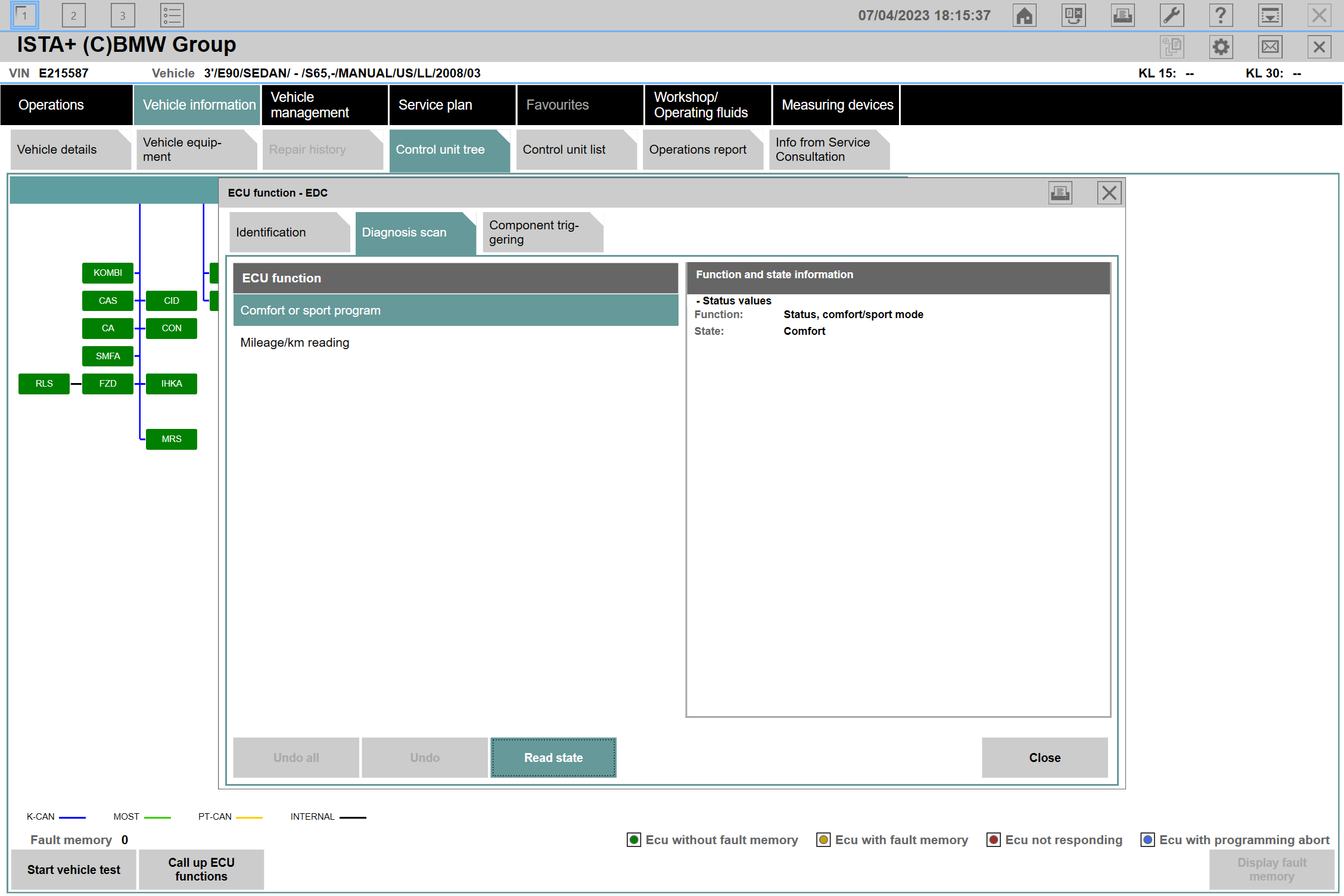Click the print icon in top toolbar

(1122, 15)
